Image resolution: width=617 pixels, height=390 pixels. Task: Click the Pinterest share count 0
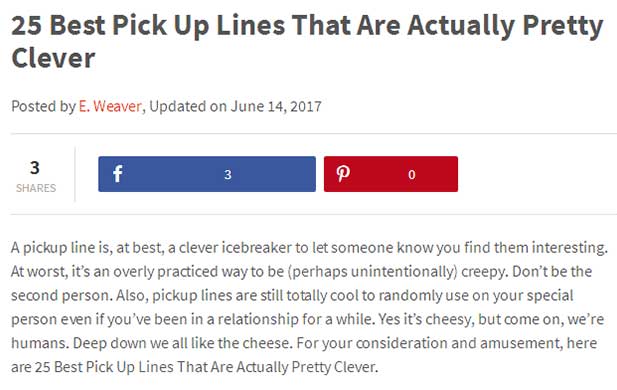[x=412, y=174]
